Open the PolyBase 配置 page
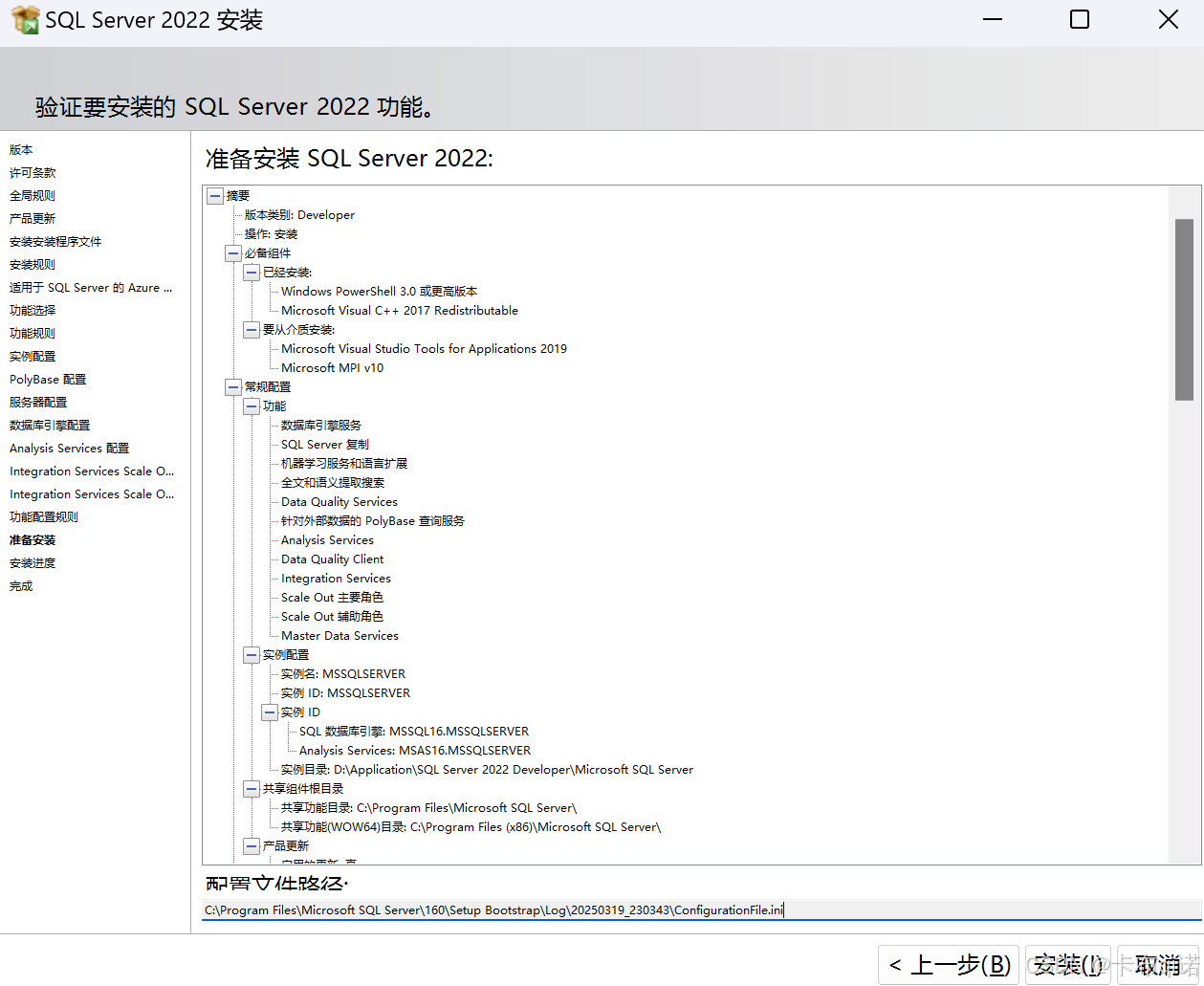Screen dimensions: 1204x986 [x=45, y=379]
